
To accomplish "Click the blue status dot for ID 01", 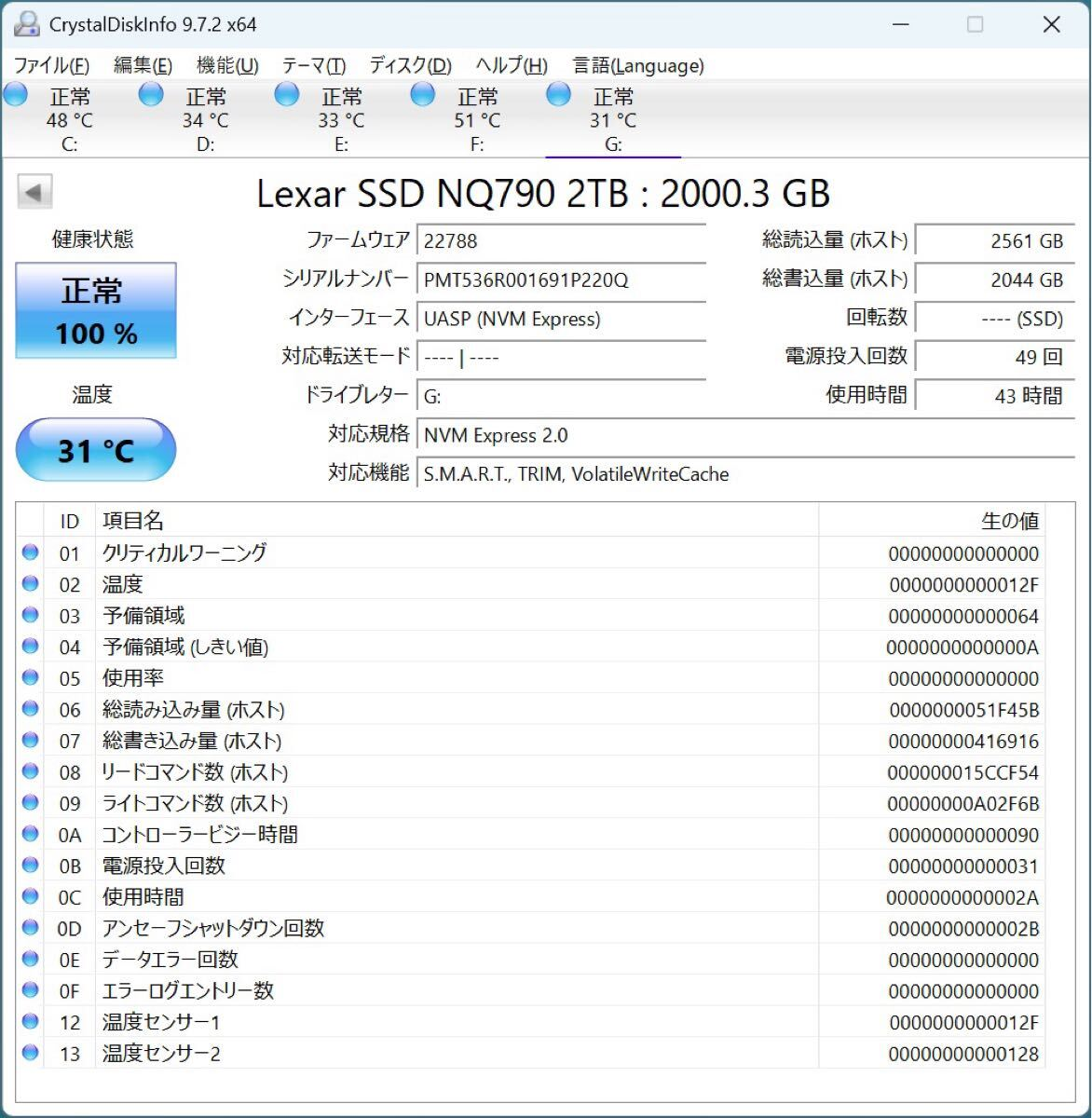I will (x=31, y=552).
